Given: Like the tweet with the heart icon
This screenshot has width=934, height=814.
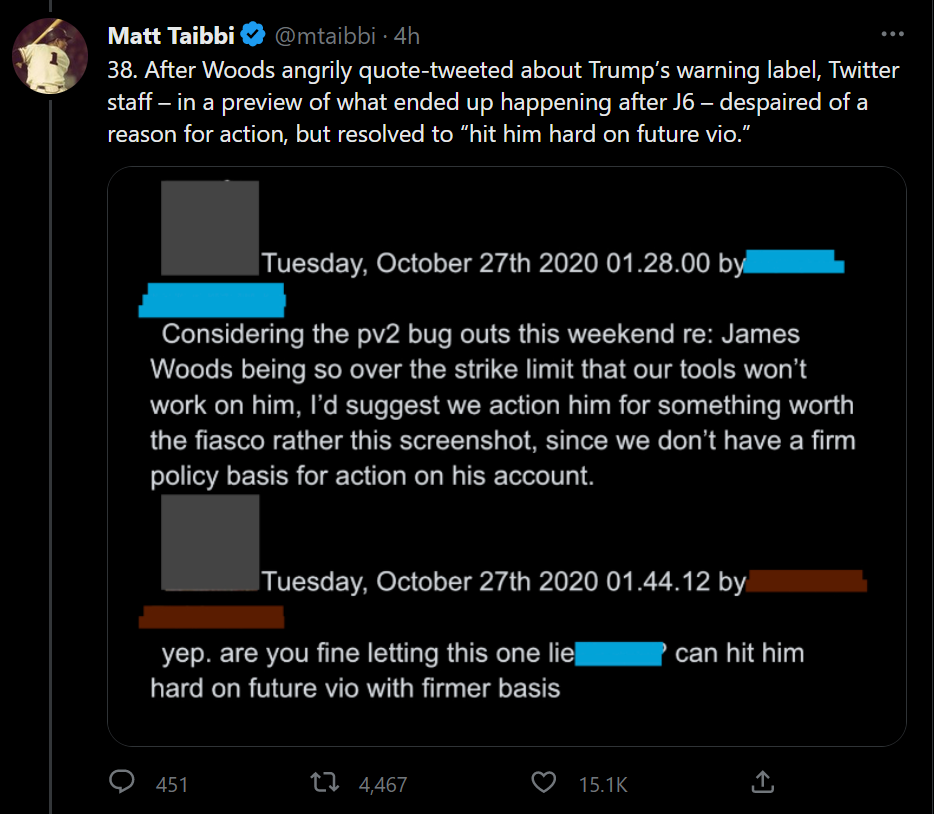Looking at the screenshot, I should pos(544,783).
